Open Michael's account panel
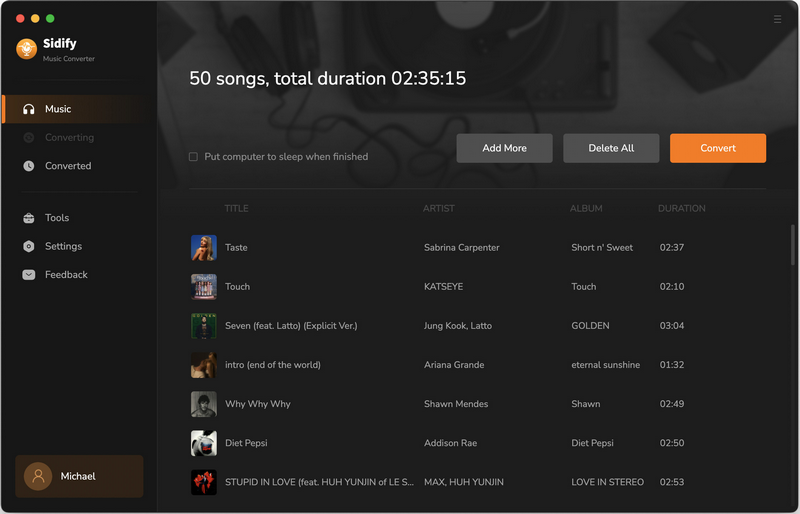Image resolution: width=800 pixels, height=514 pixels. pyautogui.click(x=79, y=476)
